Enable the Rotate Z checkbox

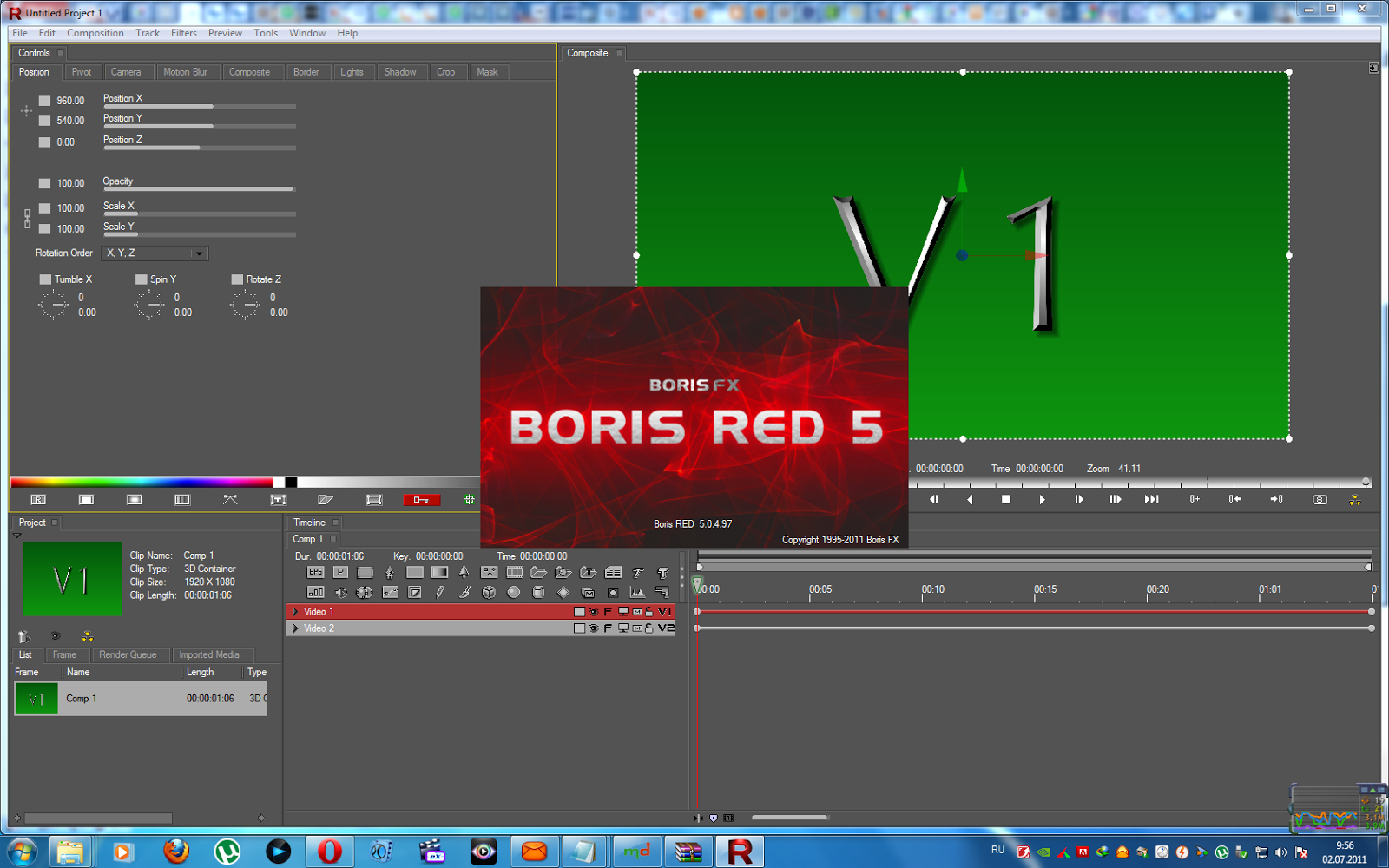[x=237, y=279]
